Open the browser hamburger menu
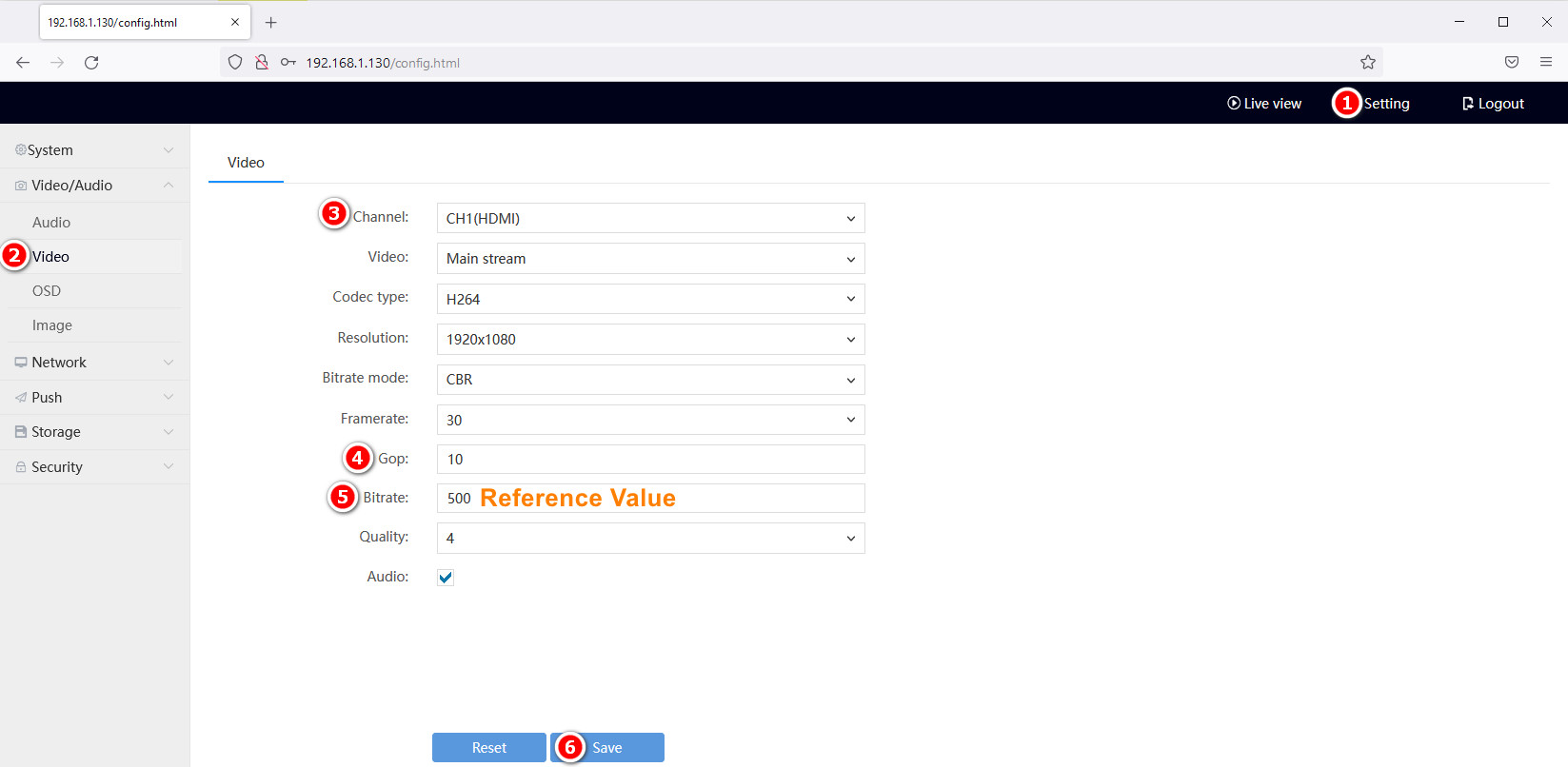The image size is (1568, 767). click(x=1546, y=63)
